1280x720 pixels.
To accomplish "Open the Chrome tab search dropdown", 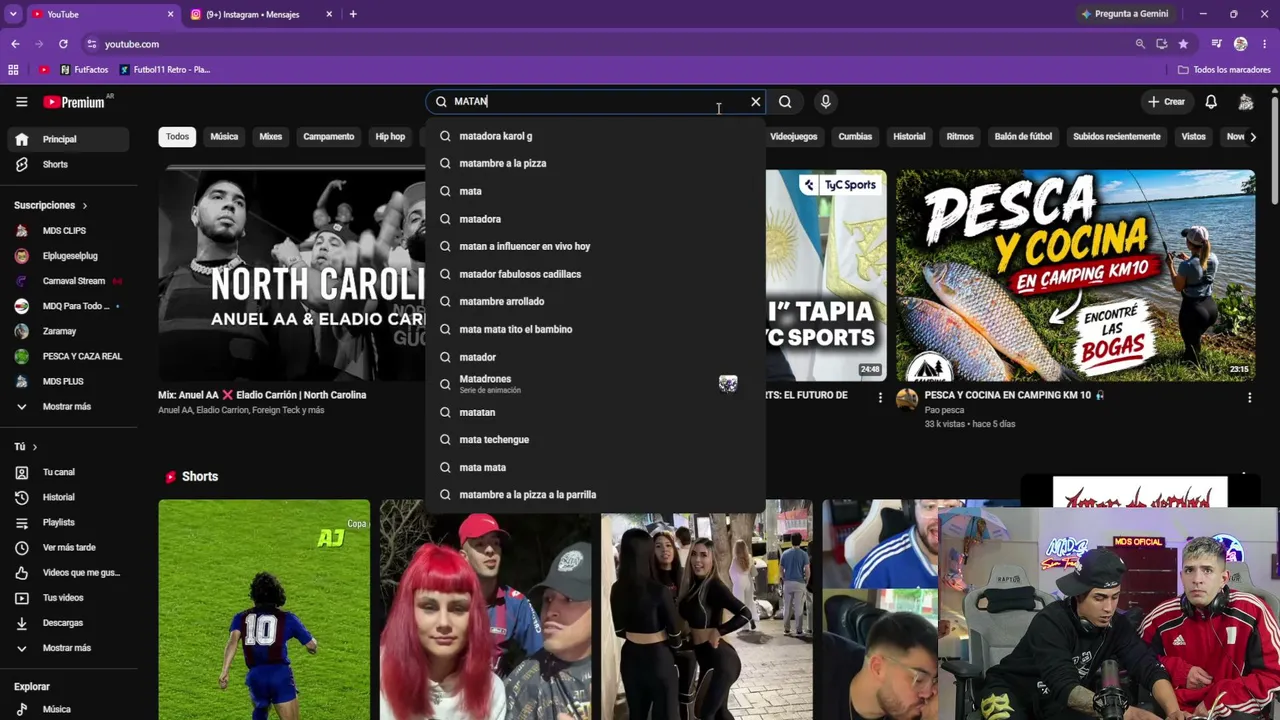I will 13,14.
